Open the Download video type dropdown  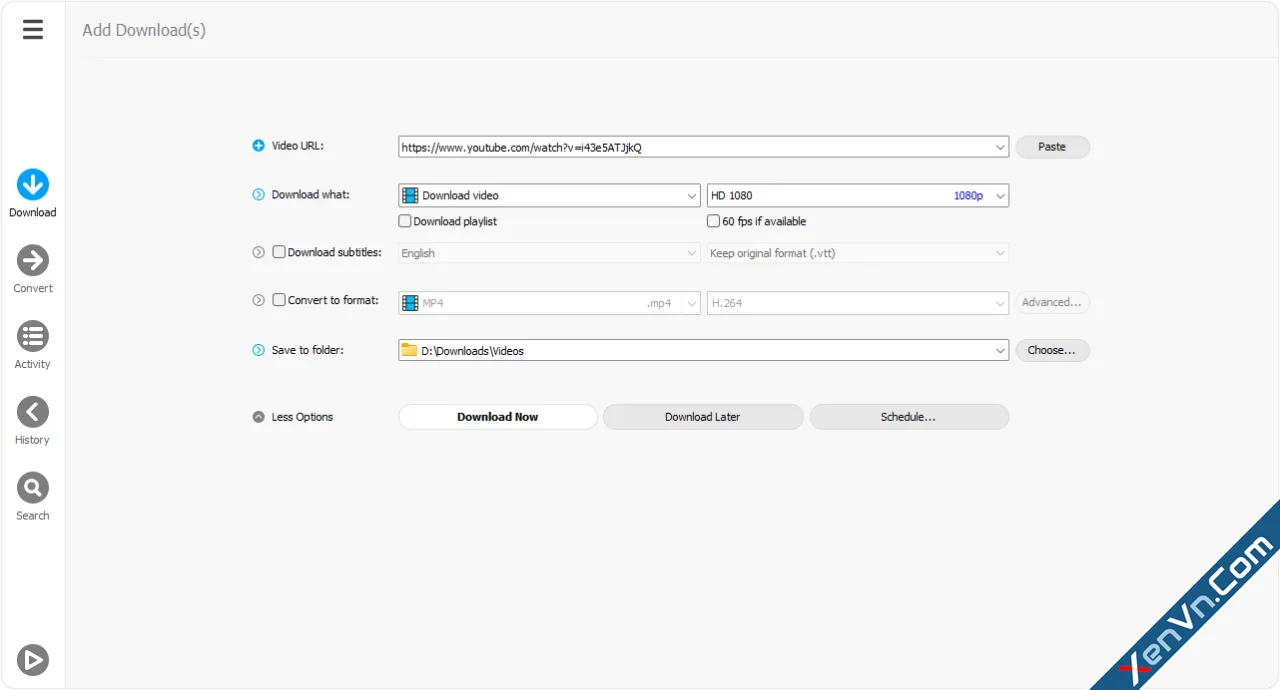549,195
